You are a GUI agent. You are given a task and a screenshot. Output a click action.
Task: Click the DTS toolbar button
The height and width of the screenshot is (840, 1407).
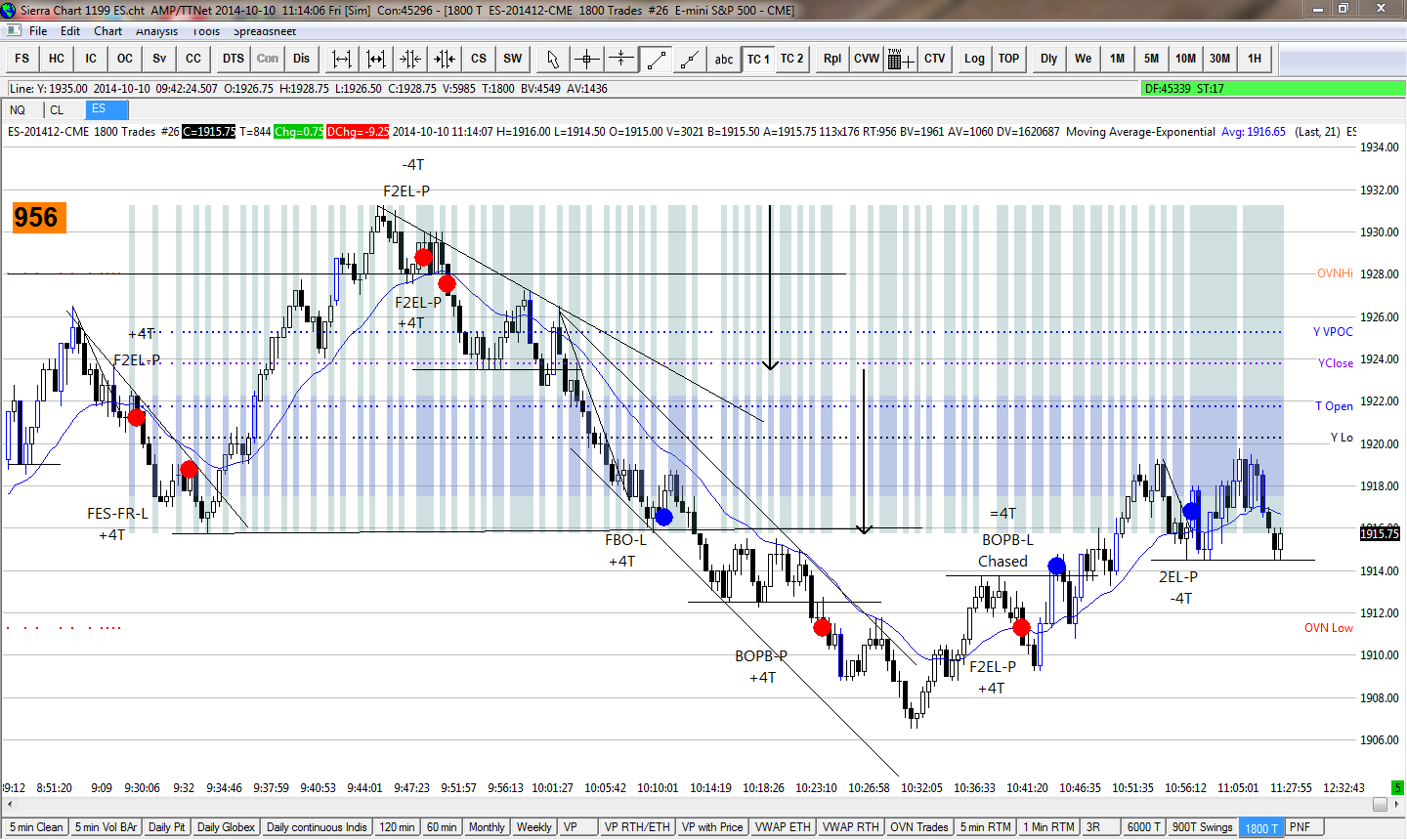pyautogui.click(x=234, y=59)
